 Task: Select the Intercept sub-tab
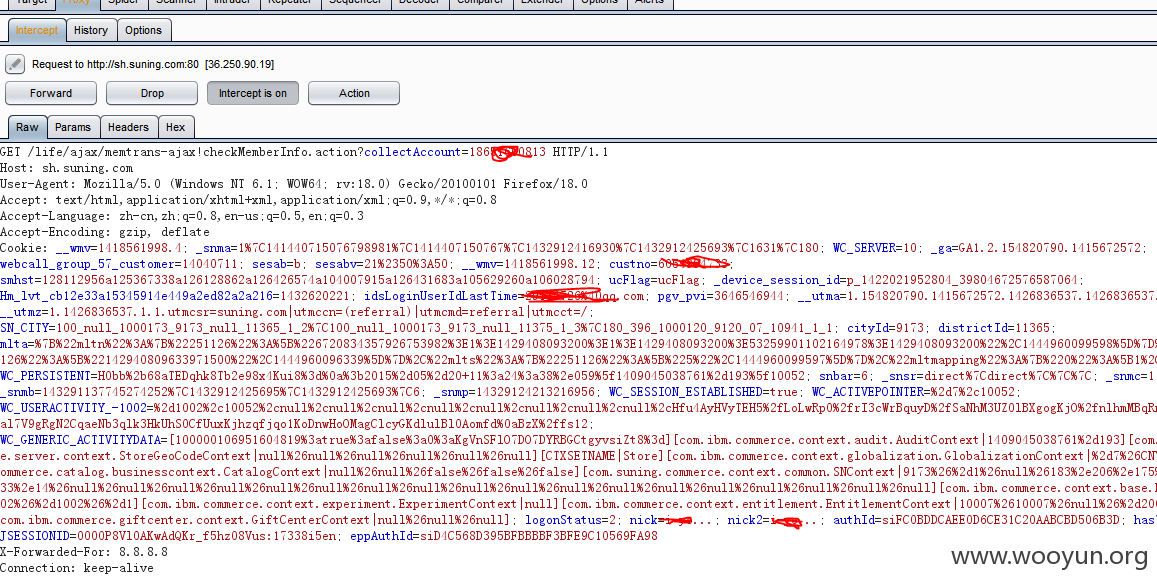click(37, 30)
